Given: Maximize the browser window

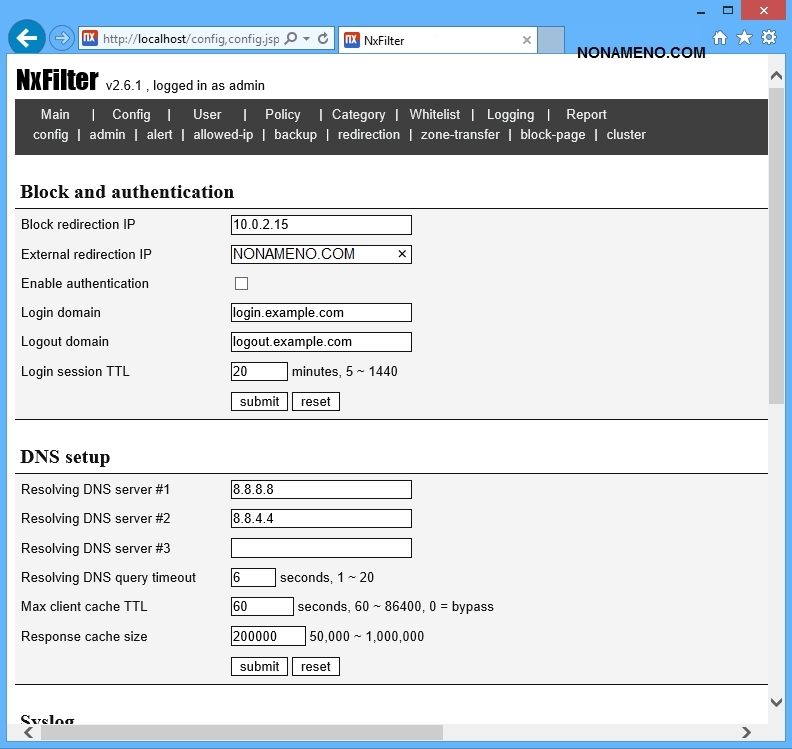Looking at the screenshot, I should [727, 10].
